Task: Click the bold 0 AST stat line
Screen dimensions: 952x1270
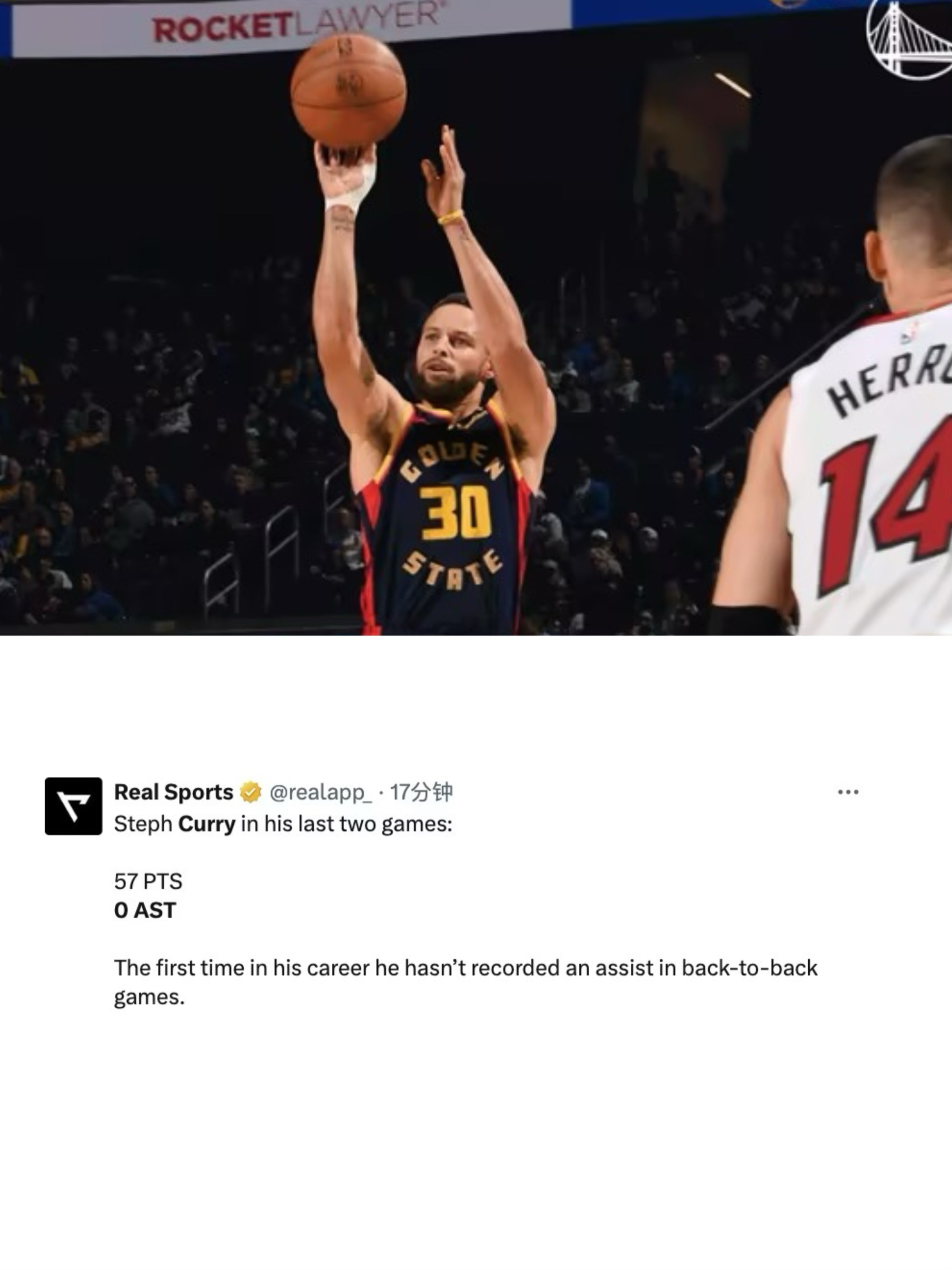Action: 145,910
